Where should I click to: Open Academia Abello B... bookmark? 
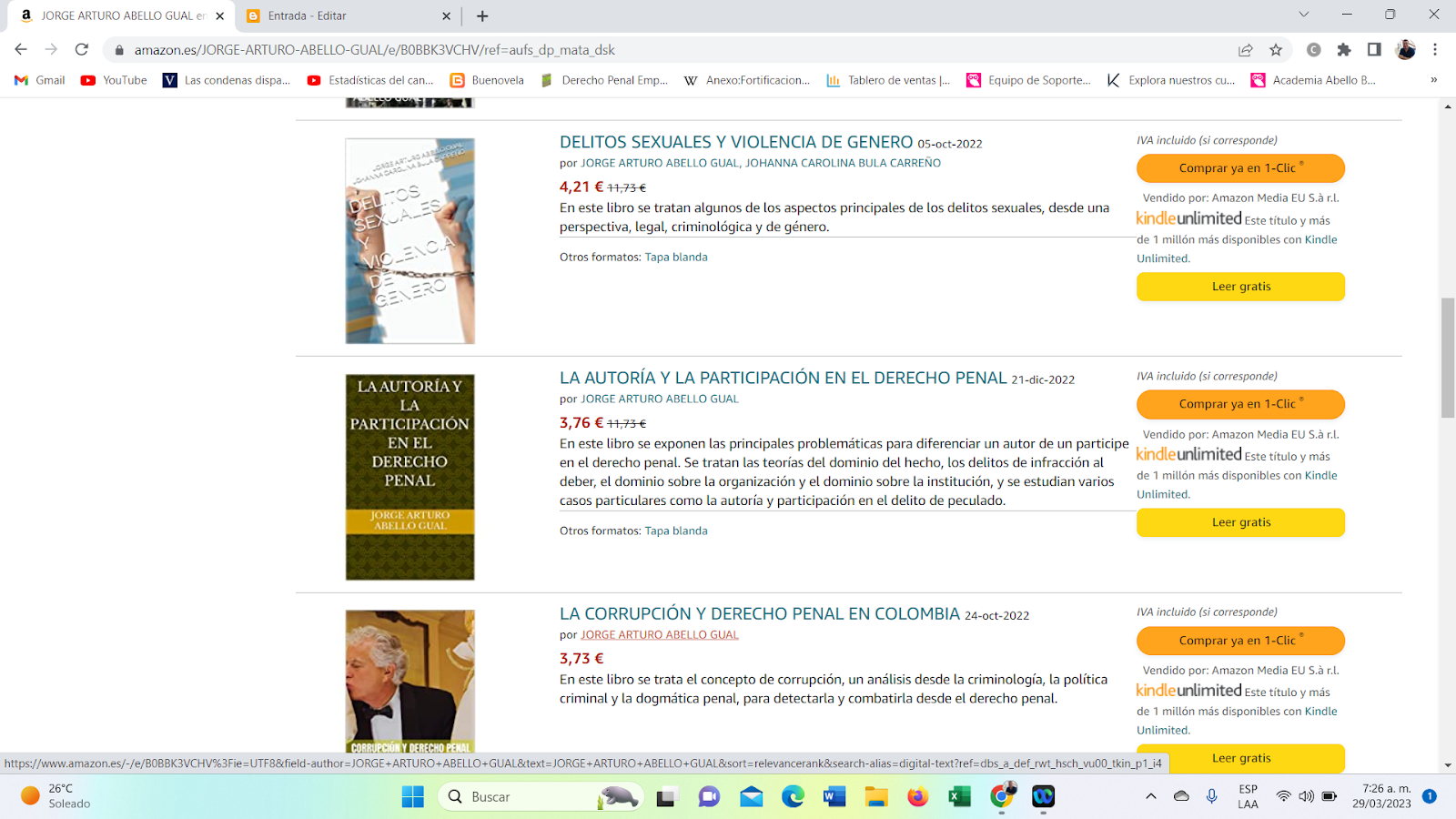coord(1314,80)
